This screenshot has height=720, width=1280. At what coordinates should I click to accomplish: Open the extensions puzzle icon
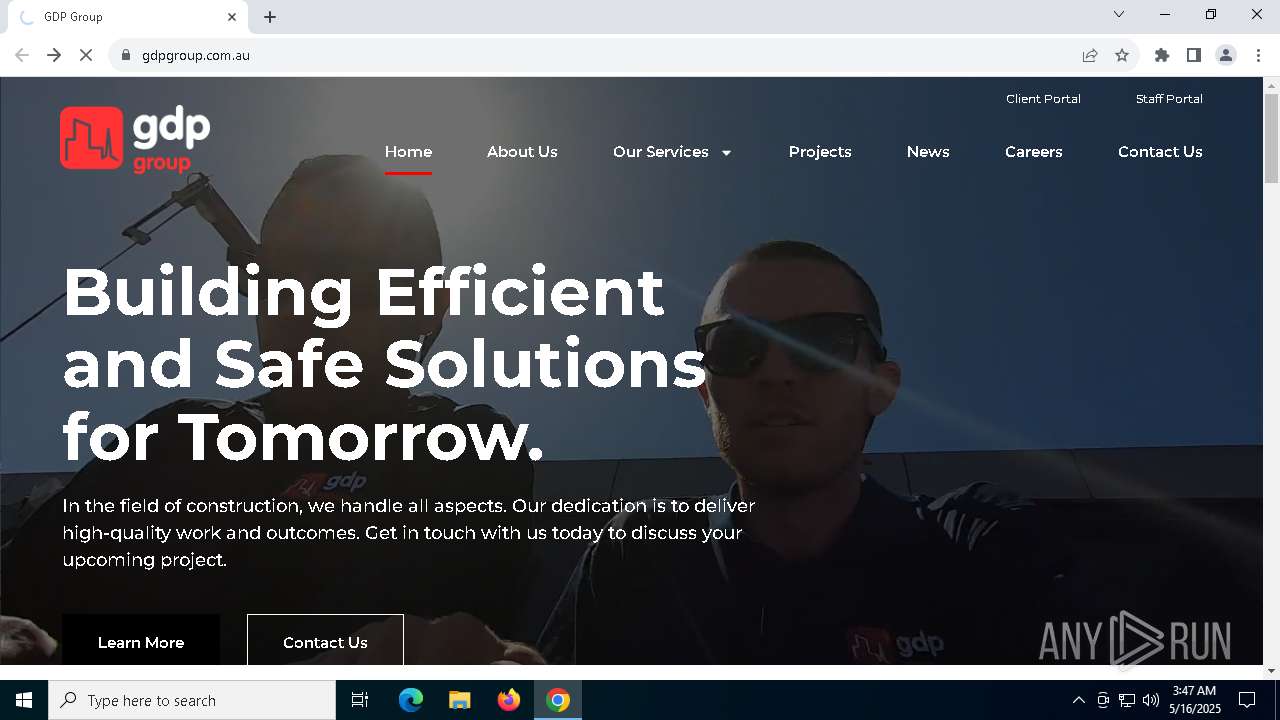coord(1162,55)
